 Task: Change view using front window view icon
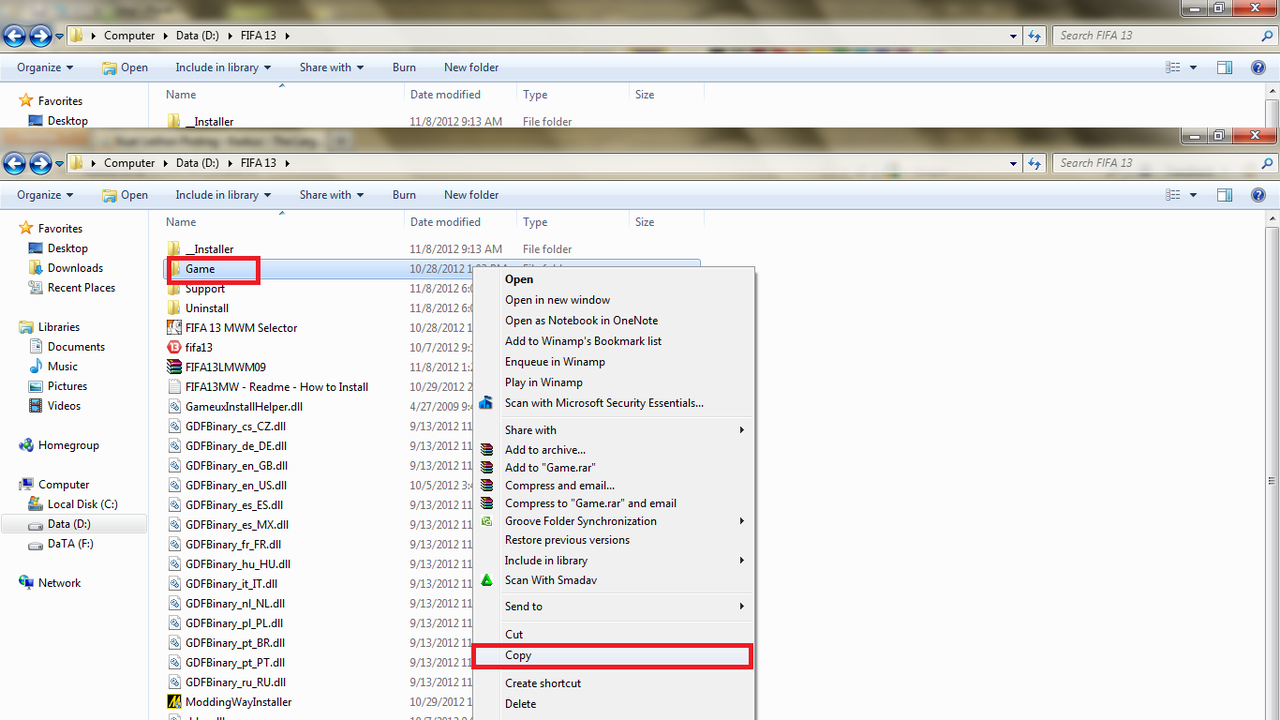click(1173, 195)
